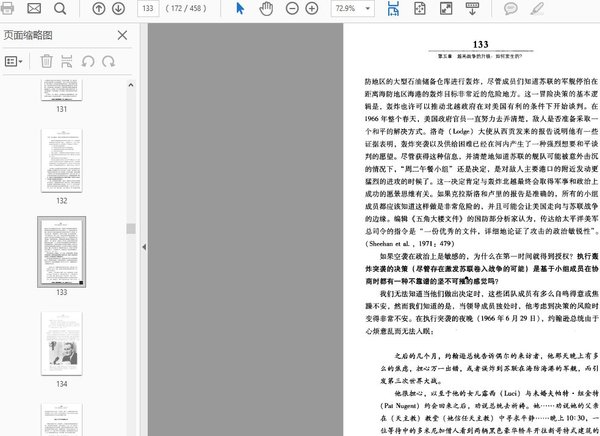600x436 pixels.
Task: Delete selected page with trash icon
Action: 46,61
